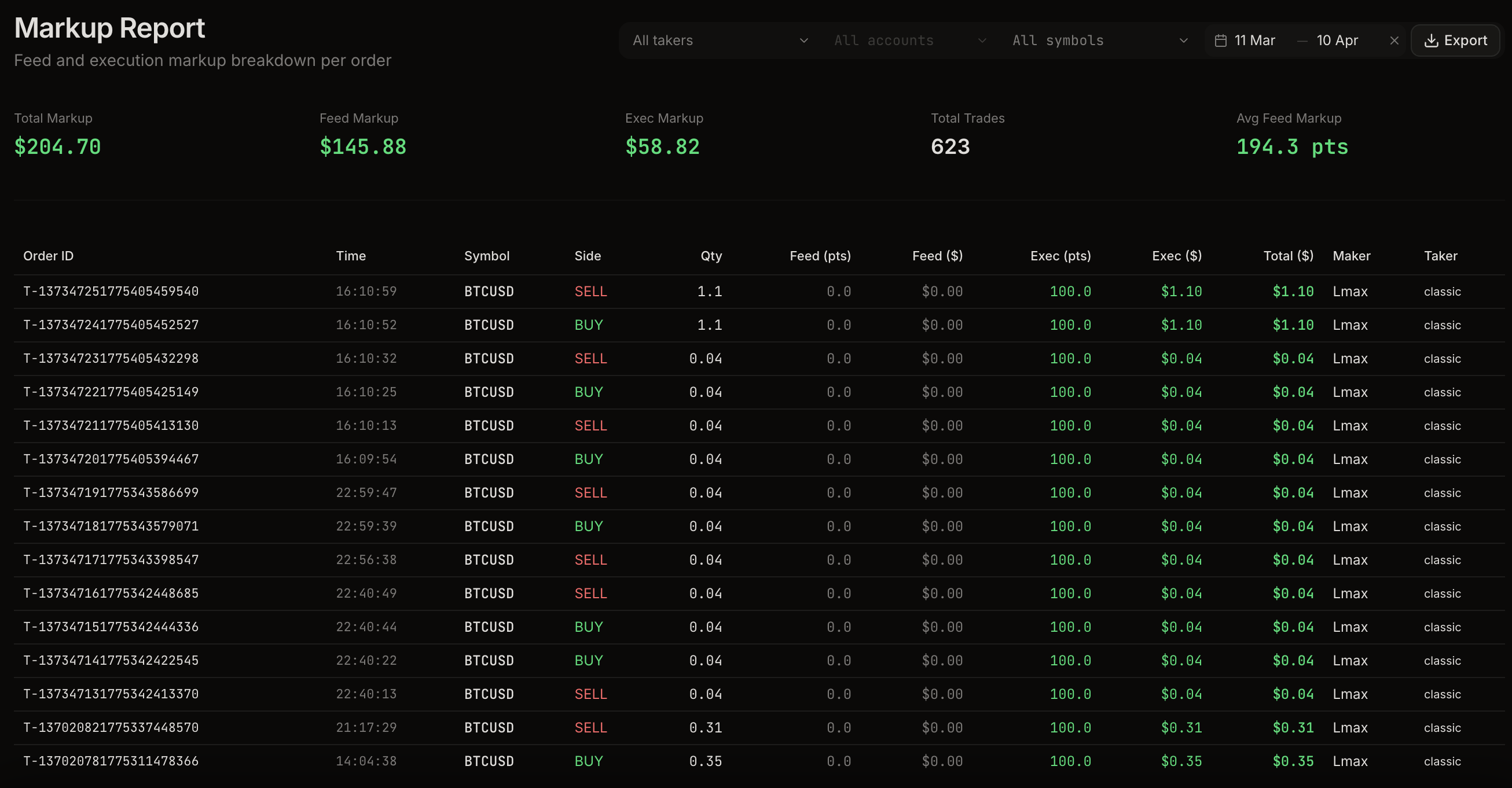The image size is (1512, 788).
Task: Click the BTCUSD symbol in the first row
Action: [x=489, y=291]
